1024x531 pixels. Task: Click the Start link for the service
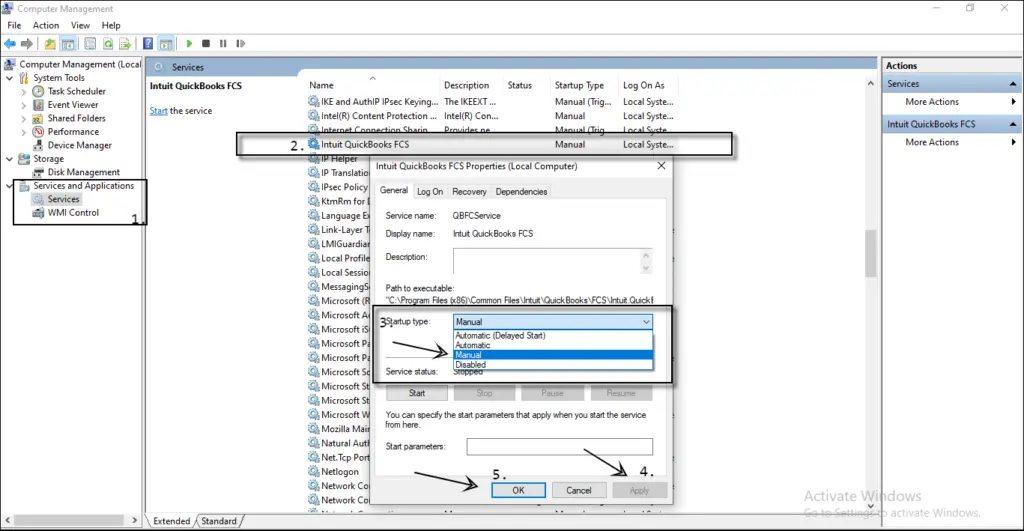point(158,111)
